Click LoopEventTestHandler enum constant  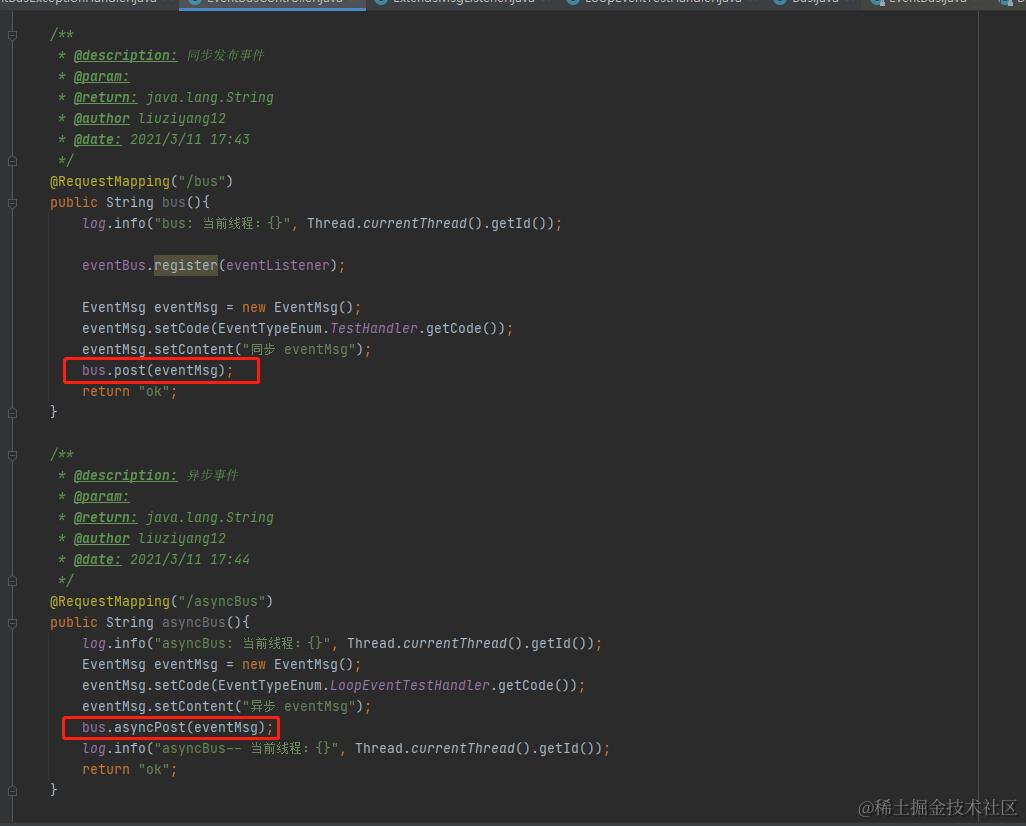click(x=410, y=686)
